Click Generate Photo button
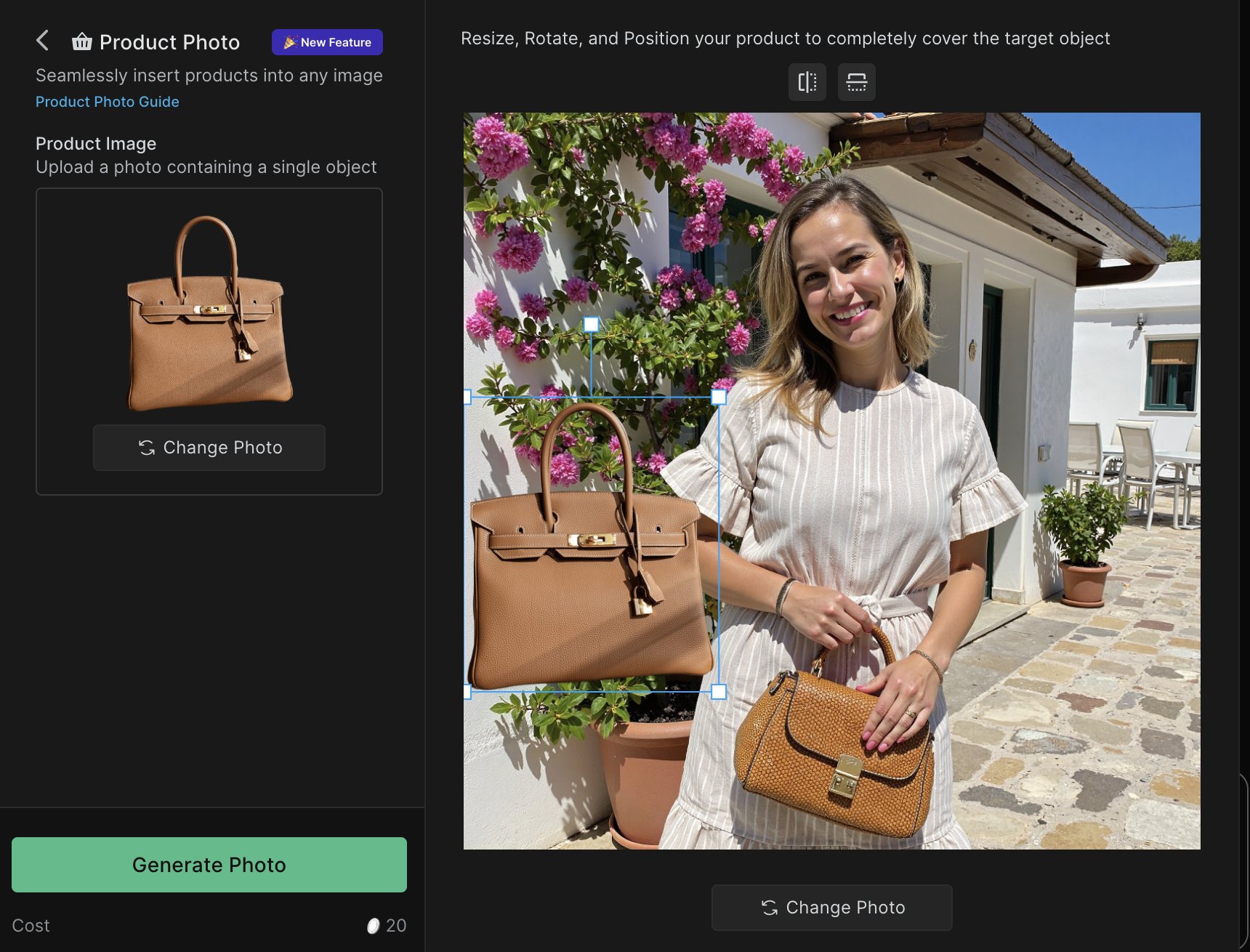1250x952 pixels. (x=209, y=865)
